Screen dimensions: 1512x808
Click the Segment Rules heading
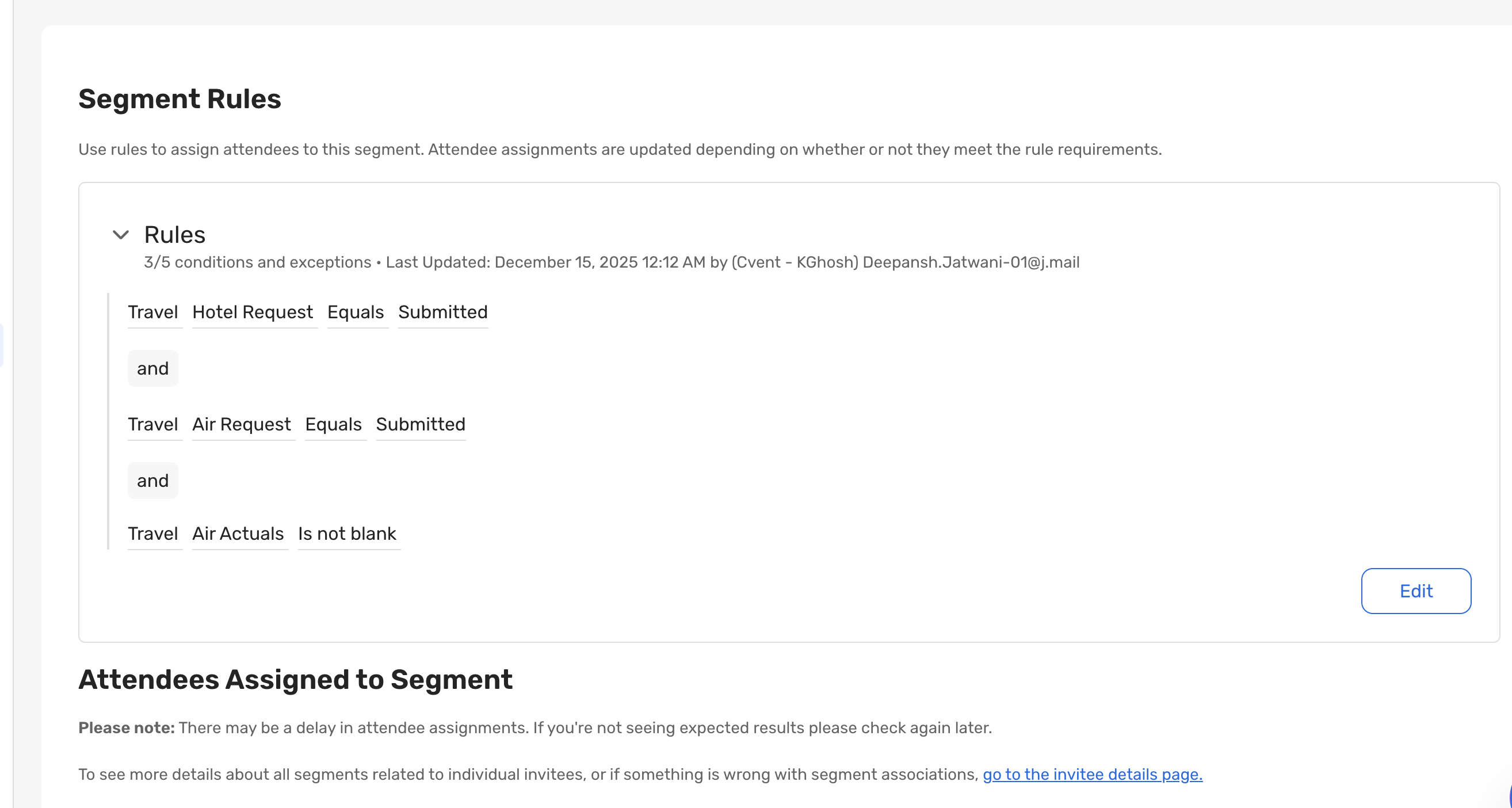[180, 98]
